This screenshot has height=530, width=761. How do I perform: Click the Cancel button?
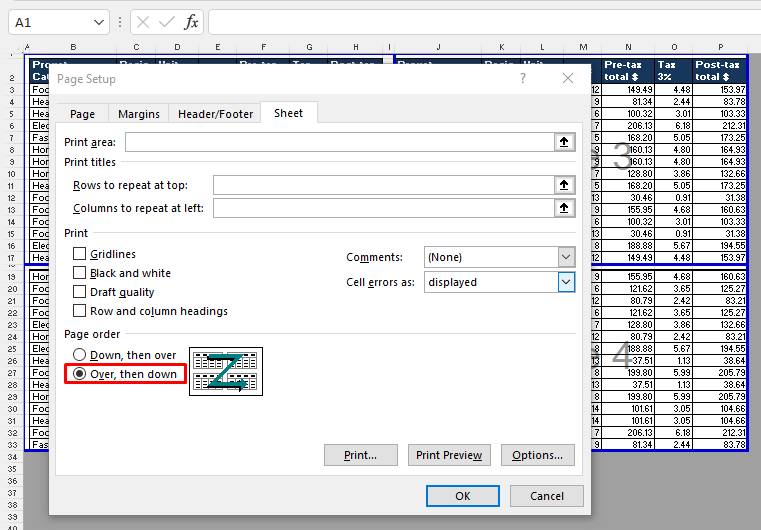pyautogui.click(x=547, y=496)
